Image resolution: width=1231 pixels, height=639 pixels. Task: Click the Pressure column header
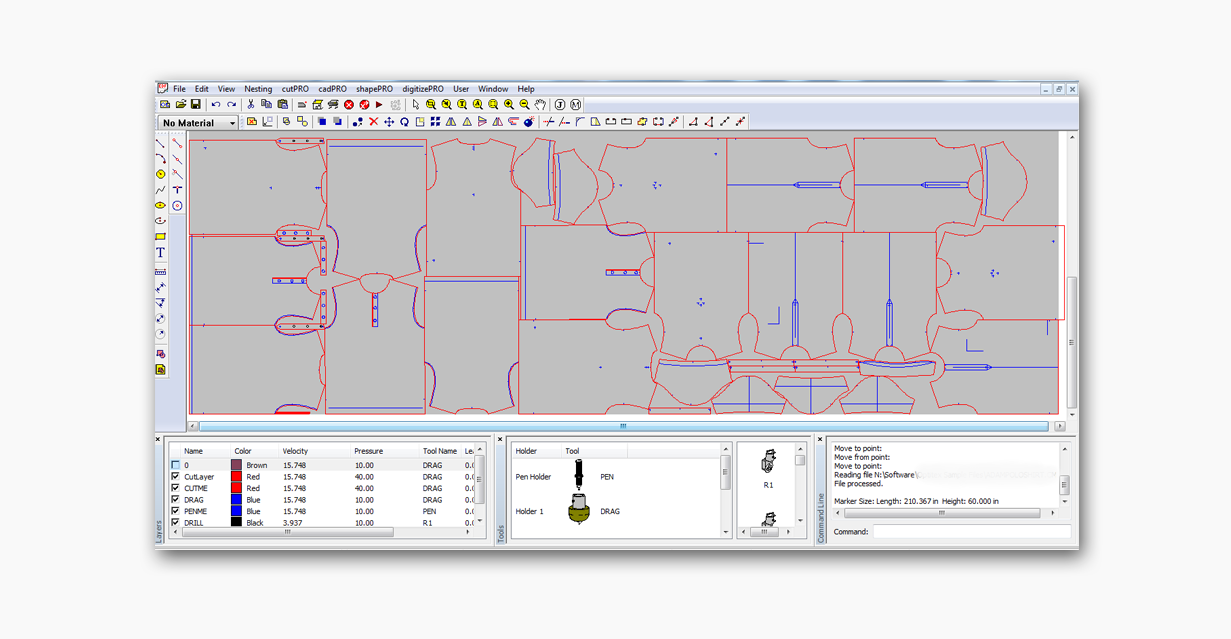(x=368, y=451)
